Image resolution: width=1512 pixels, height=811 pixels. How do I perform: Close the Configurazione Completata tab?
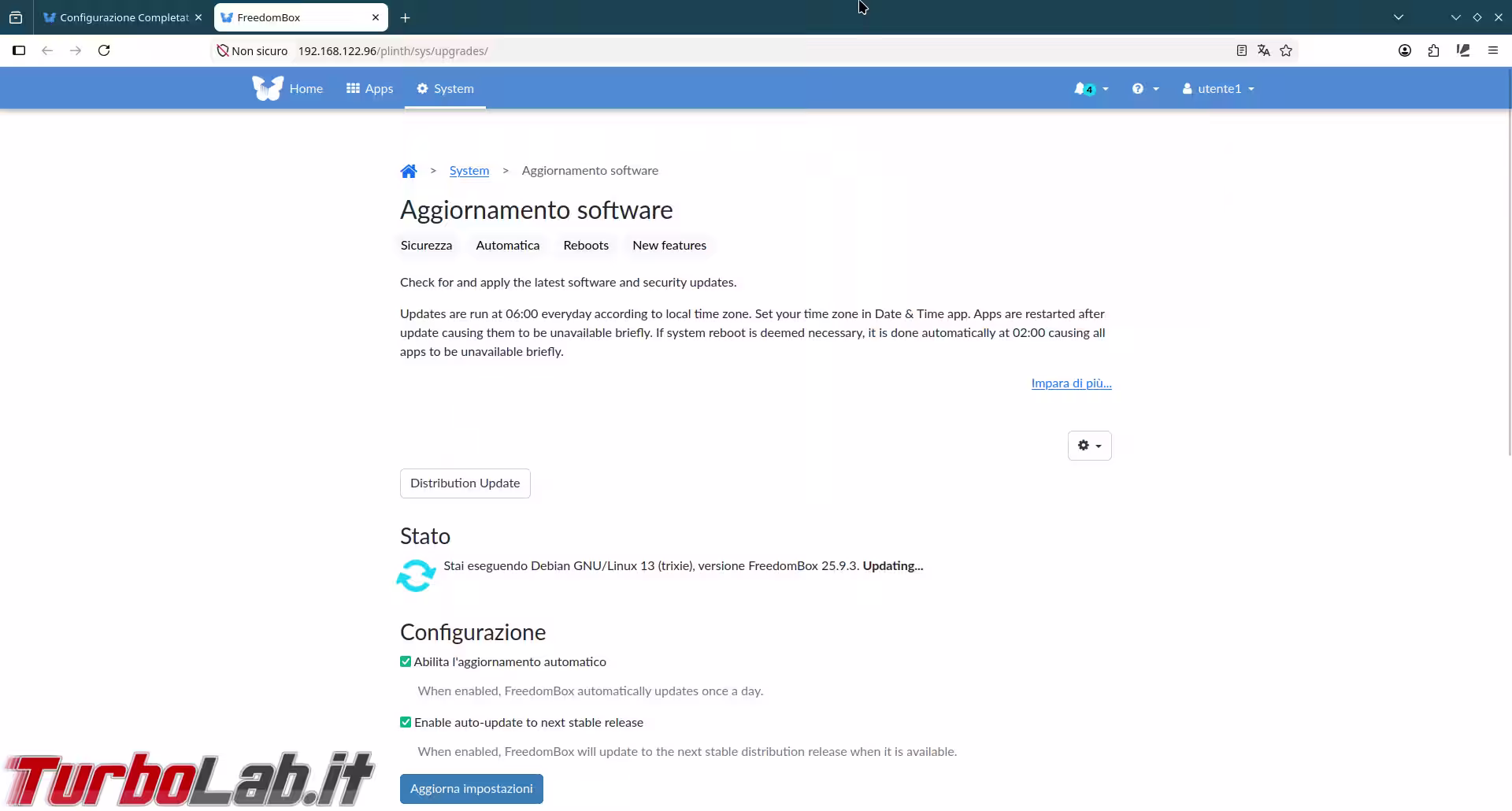198,17
